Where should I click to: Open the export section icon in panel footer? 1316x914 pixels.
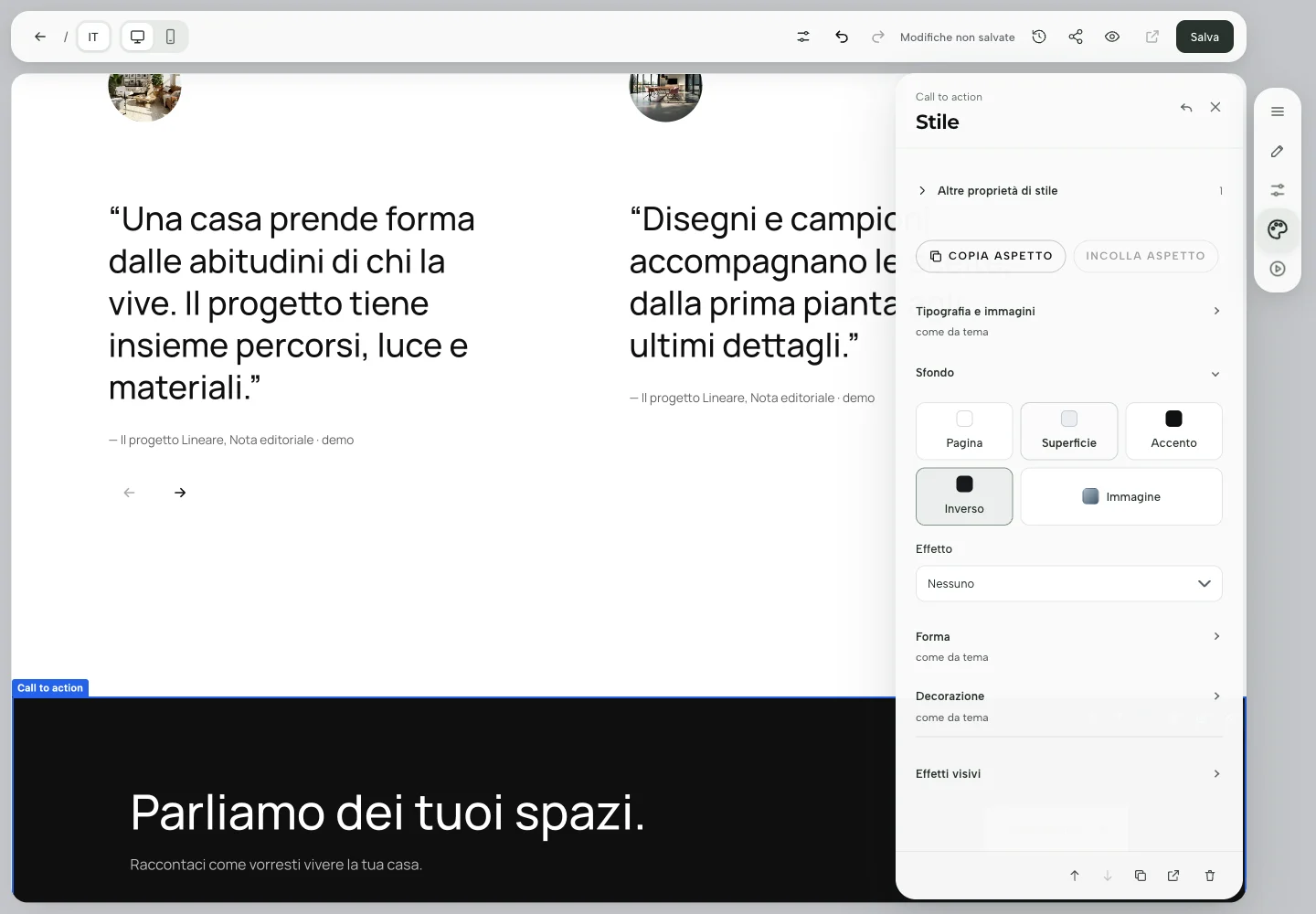[1173, 876]
